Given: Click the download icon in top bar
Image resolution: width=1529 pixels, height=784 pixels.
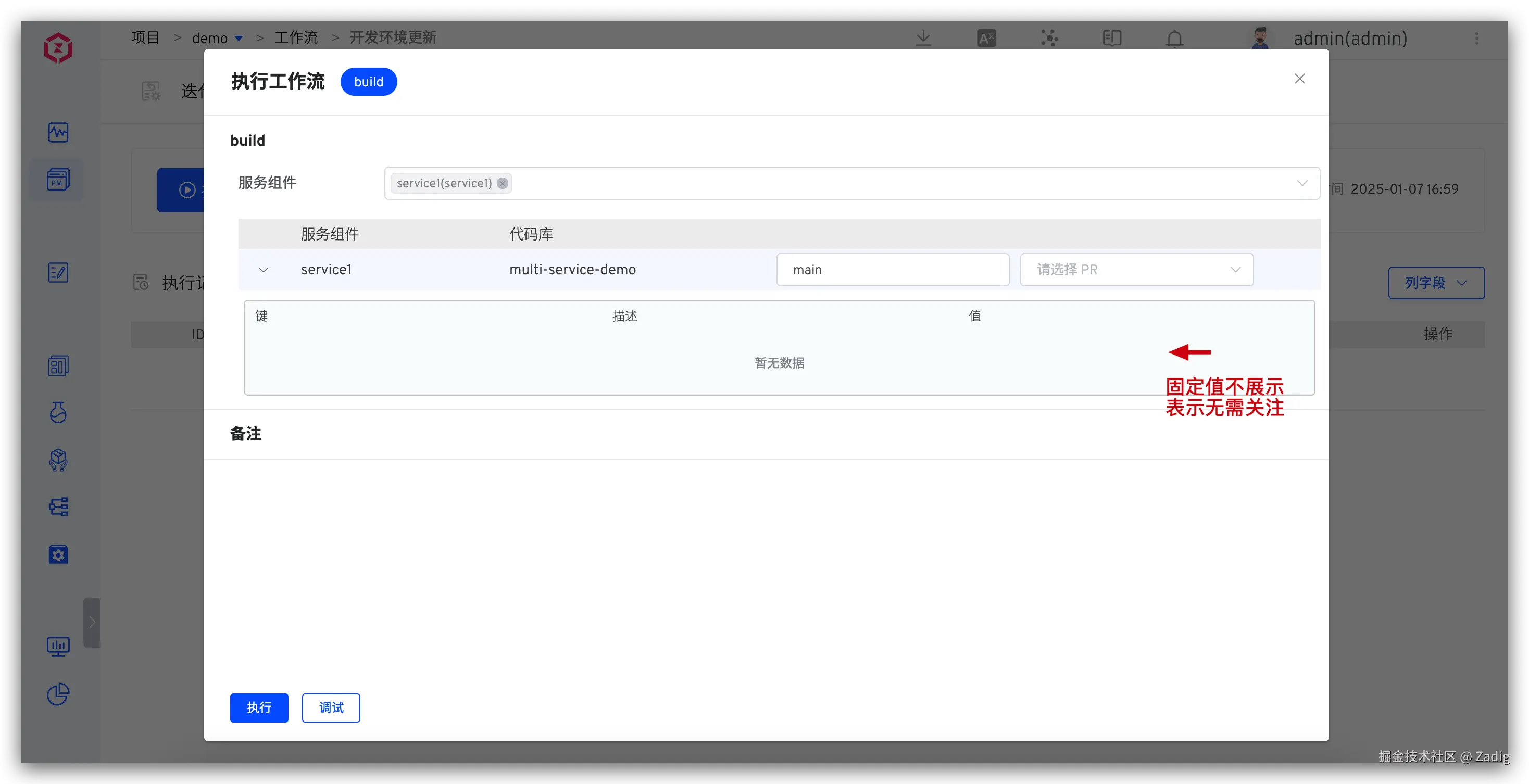Looking at the screenshot, I should click(923, 39).
